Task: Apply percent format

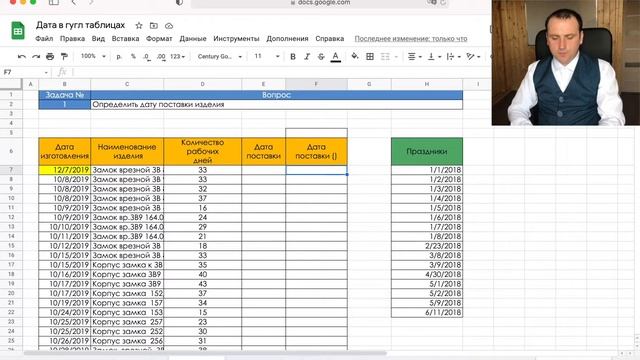Action: tap(133, 57)
